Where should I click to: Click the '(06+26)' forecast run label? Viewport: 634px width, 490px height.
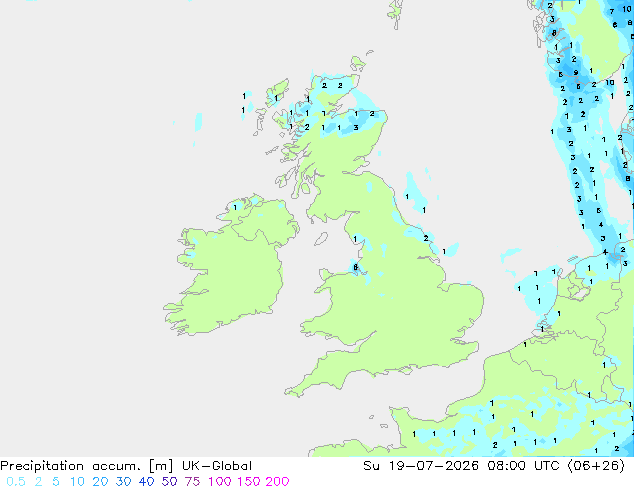[x=596, y=466]
